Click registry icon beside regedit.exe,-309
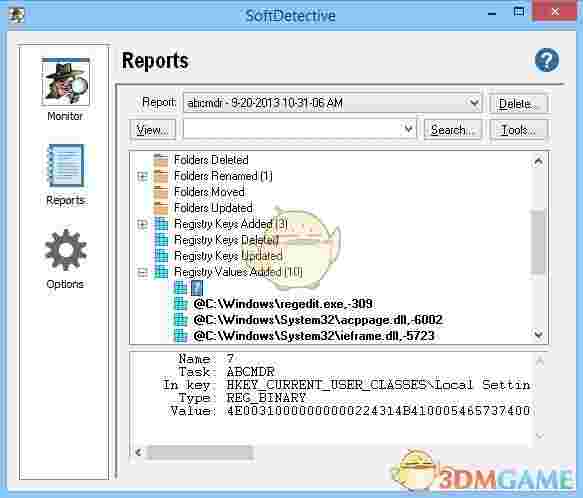 point(181,304)
